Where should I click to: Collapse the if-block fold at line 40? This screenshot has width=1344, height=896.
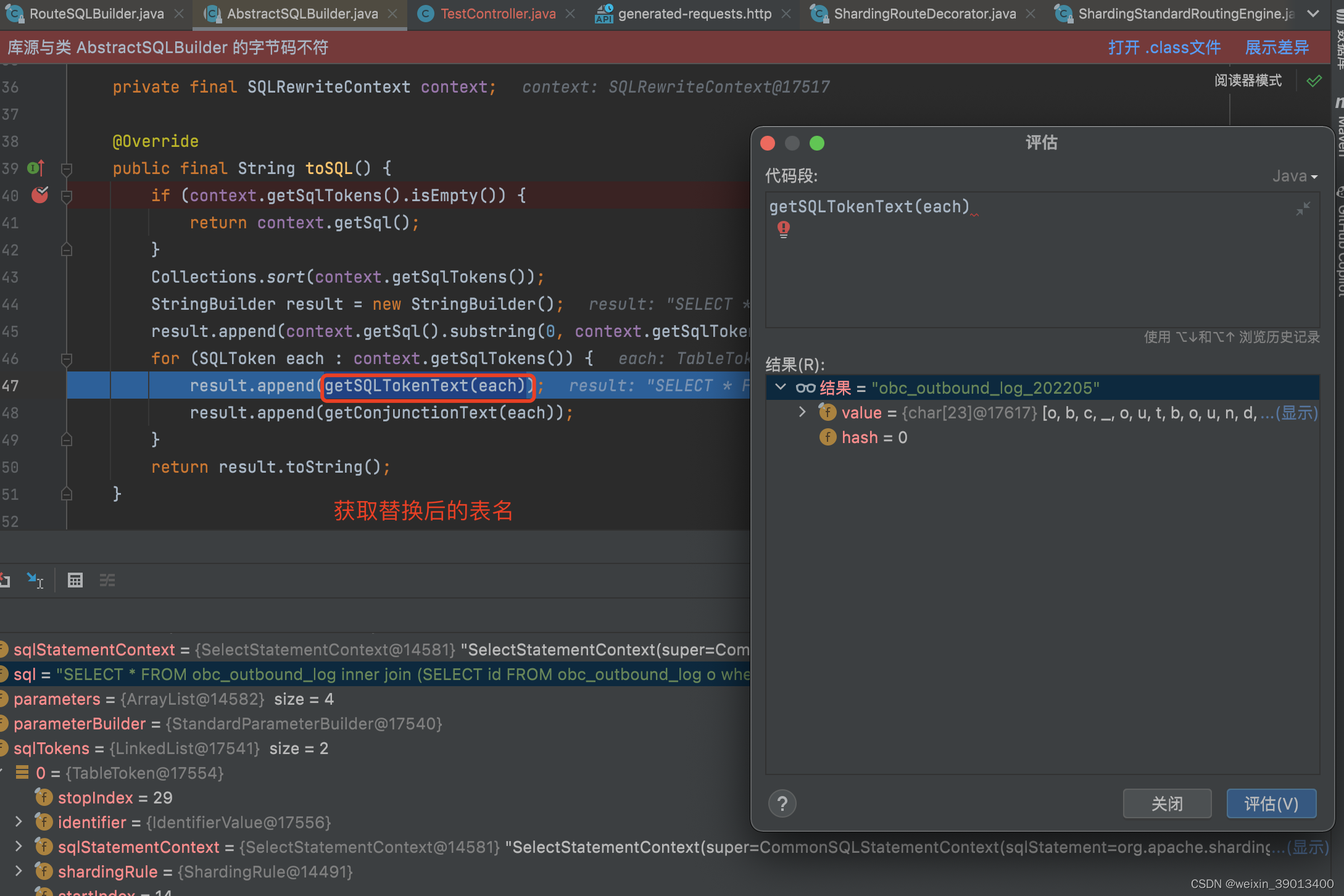(x=67, y=196)
